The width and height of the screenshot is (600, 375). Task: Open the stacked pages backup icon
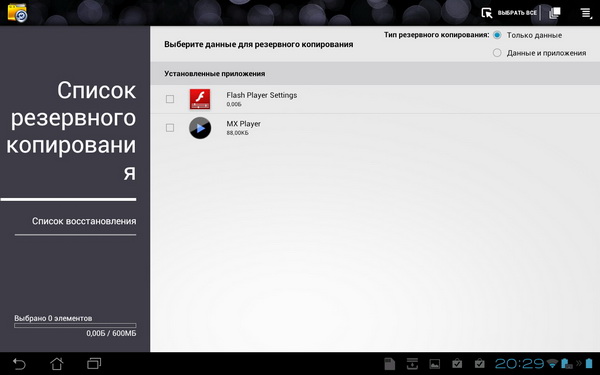tap(555, 13)
